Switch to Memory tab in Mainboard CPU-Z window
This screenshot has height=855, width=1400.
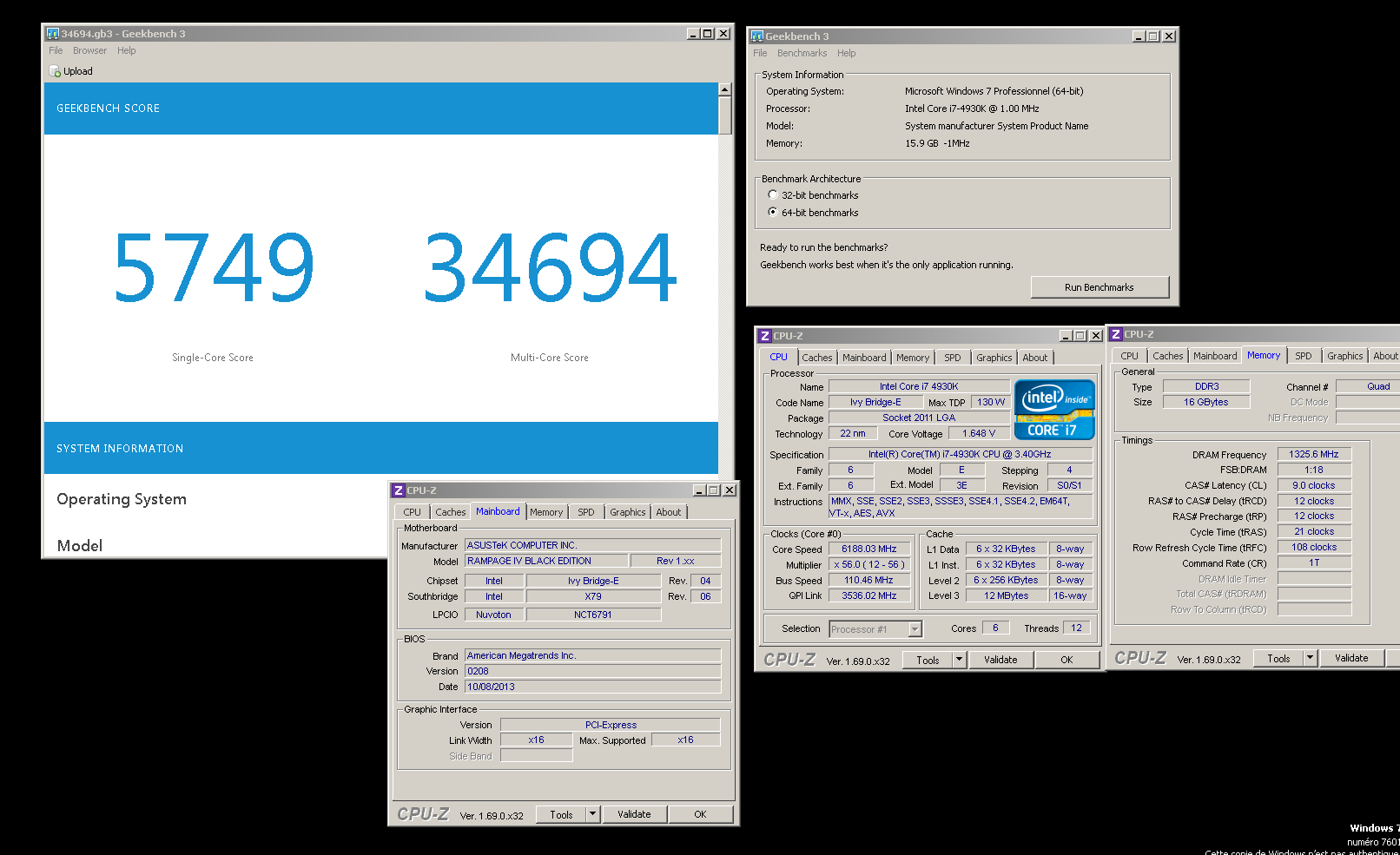coord(546,512)
